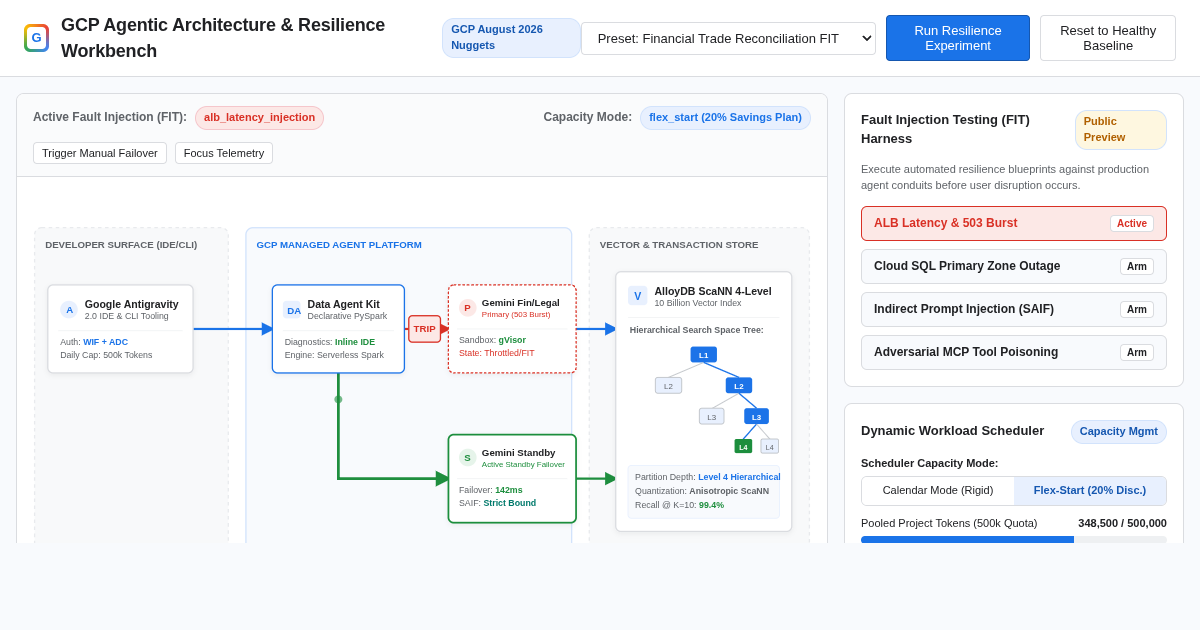
Task: Click the '348,500 / 500,000' token count
Action: pyautogui.click(x=1122, y=523)
